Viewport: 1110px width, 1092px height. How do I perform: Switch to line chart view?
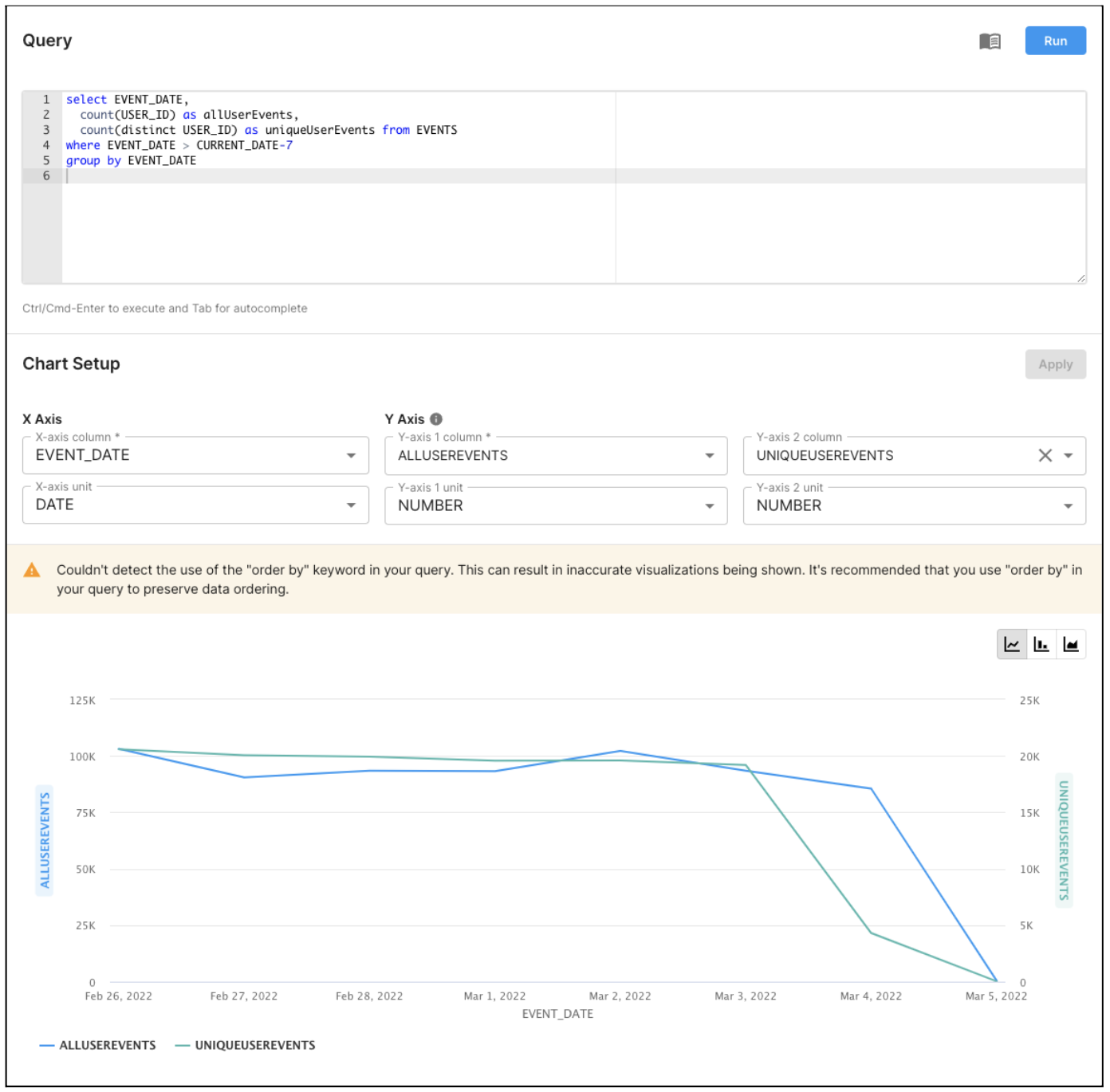(1011, 644)
